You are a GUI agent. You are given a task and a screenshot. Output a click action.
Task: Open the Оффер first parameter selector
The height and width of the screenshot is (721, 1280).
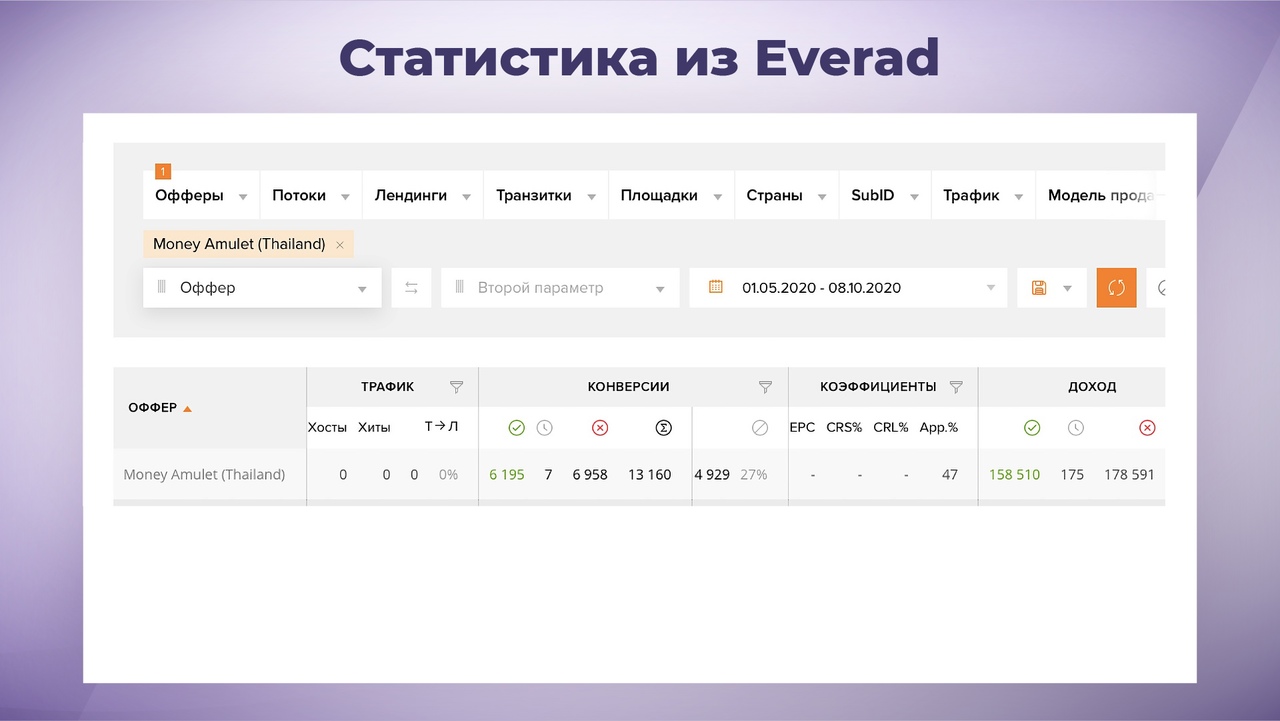click(x=262, y=287)
